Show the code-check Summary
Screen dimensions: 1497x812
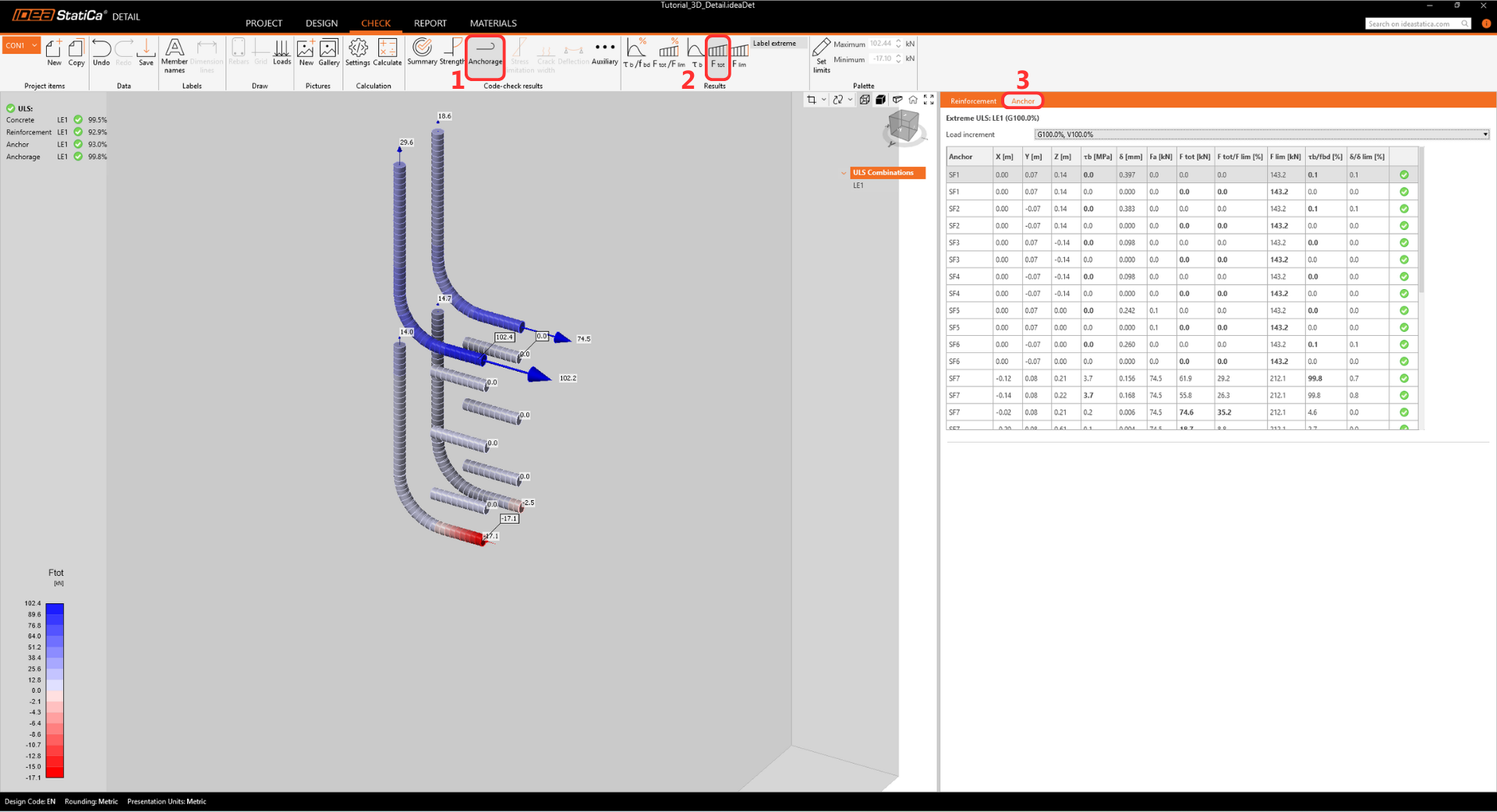coord(422,52)
